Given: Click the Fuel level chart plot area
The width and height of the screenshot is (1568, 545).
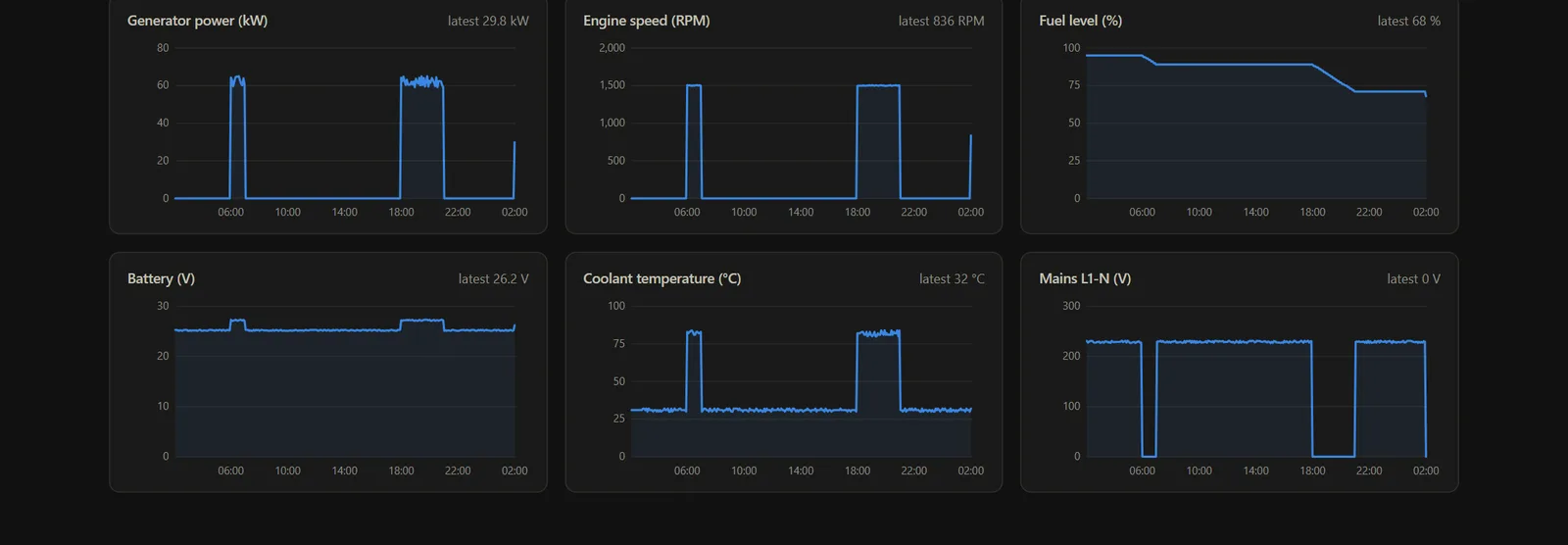Looking at the screenshot, I should 1256,124.
